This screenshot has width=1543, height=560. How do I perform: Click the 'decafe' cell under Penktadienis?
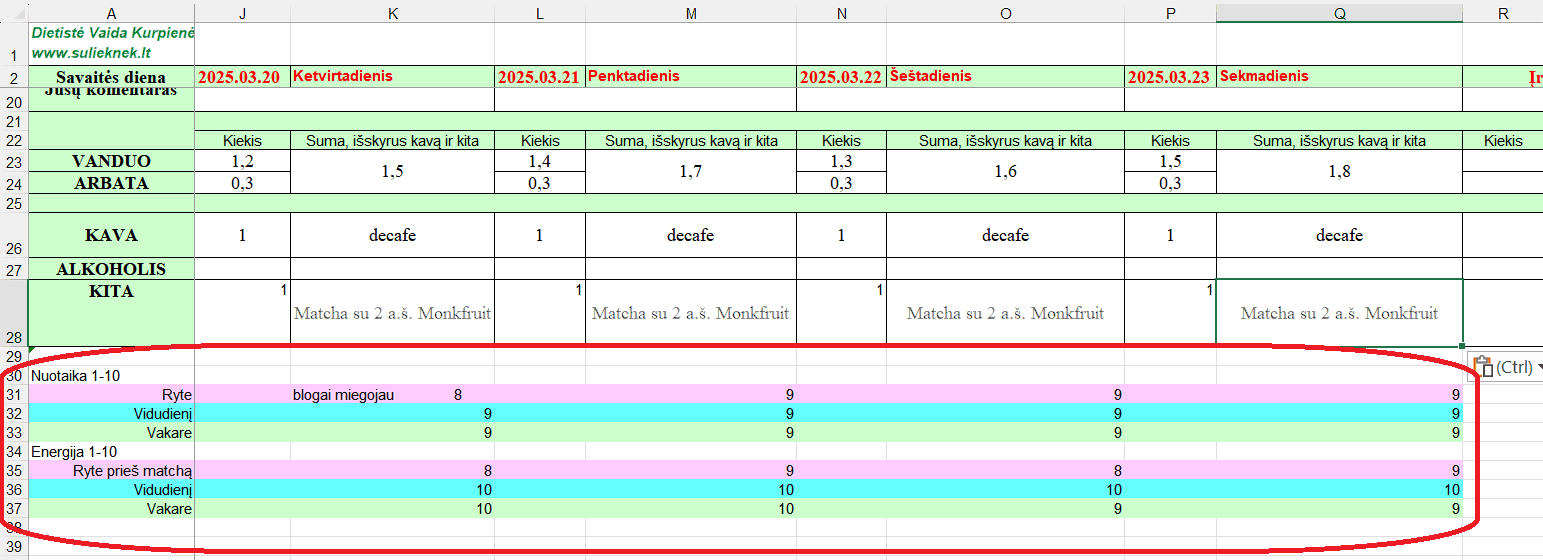[x=690, y=236]
